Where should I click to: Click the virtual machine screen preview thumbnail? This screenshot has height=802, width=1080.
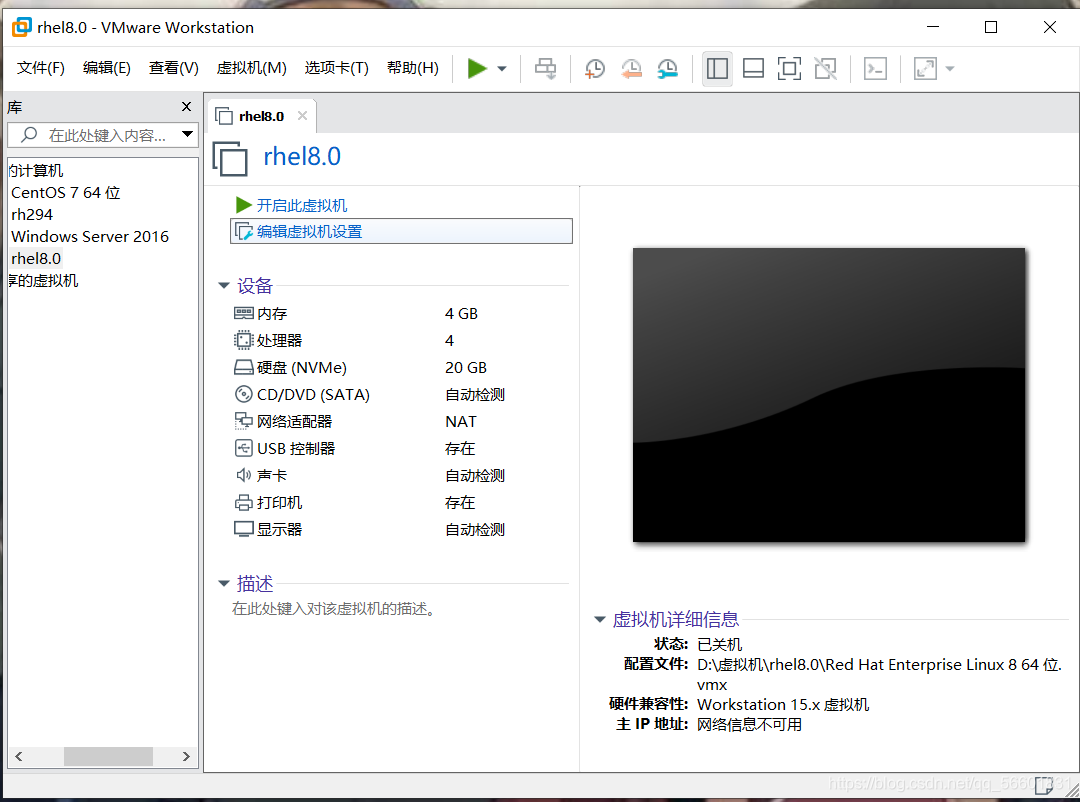[829, 395]
